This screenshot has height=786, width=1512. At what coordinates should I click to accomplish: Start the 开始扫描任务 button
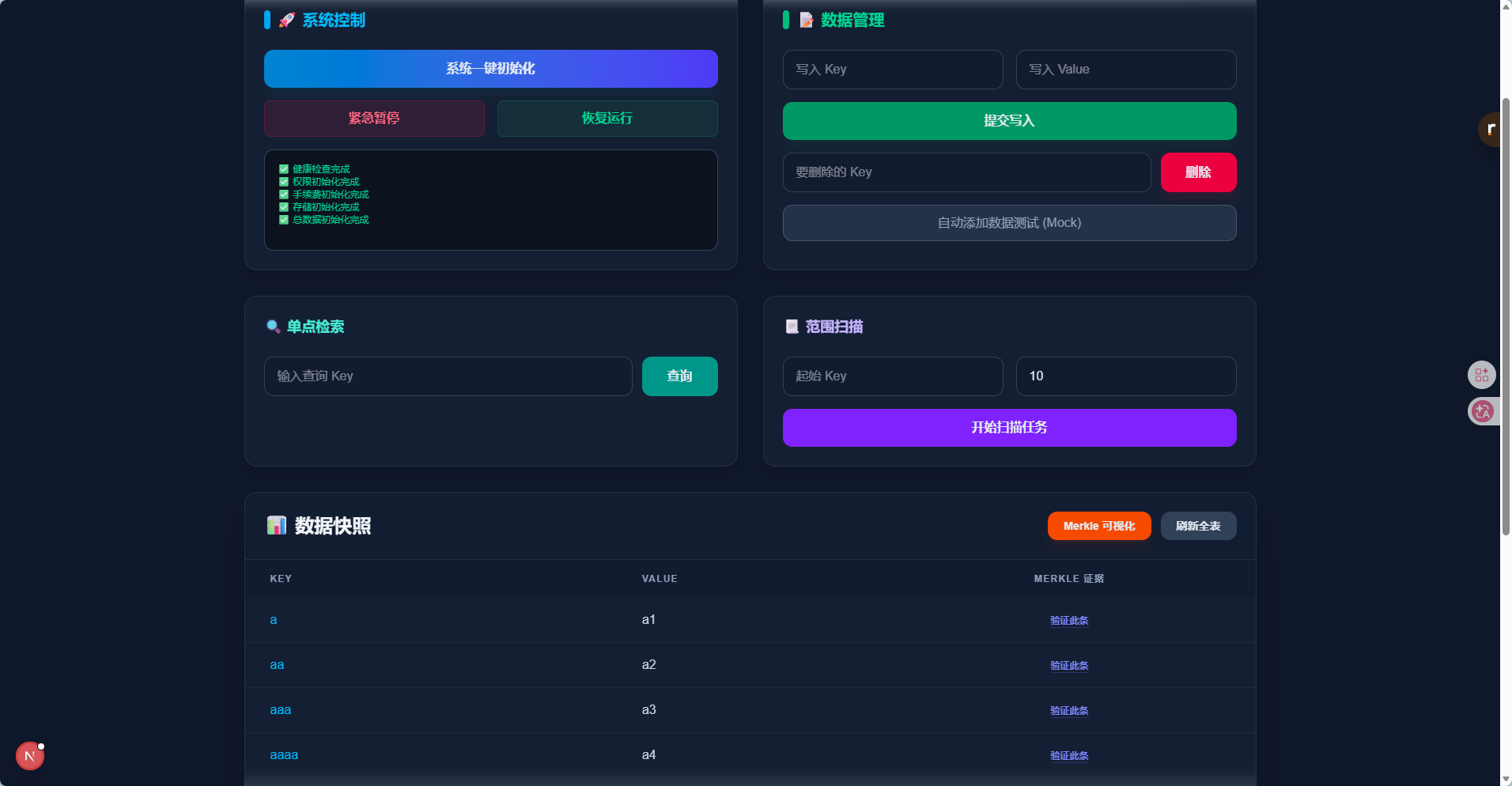pos(1010,428)
